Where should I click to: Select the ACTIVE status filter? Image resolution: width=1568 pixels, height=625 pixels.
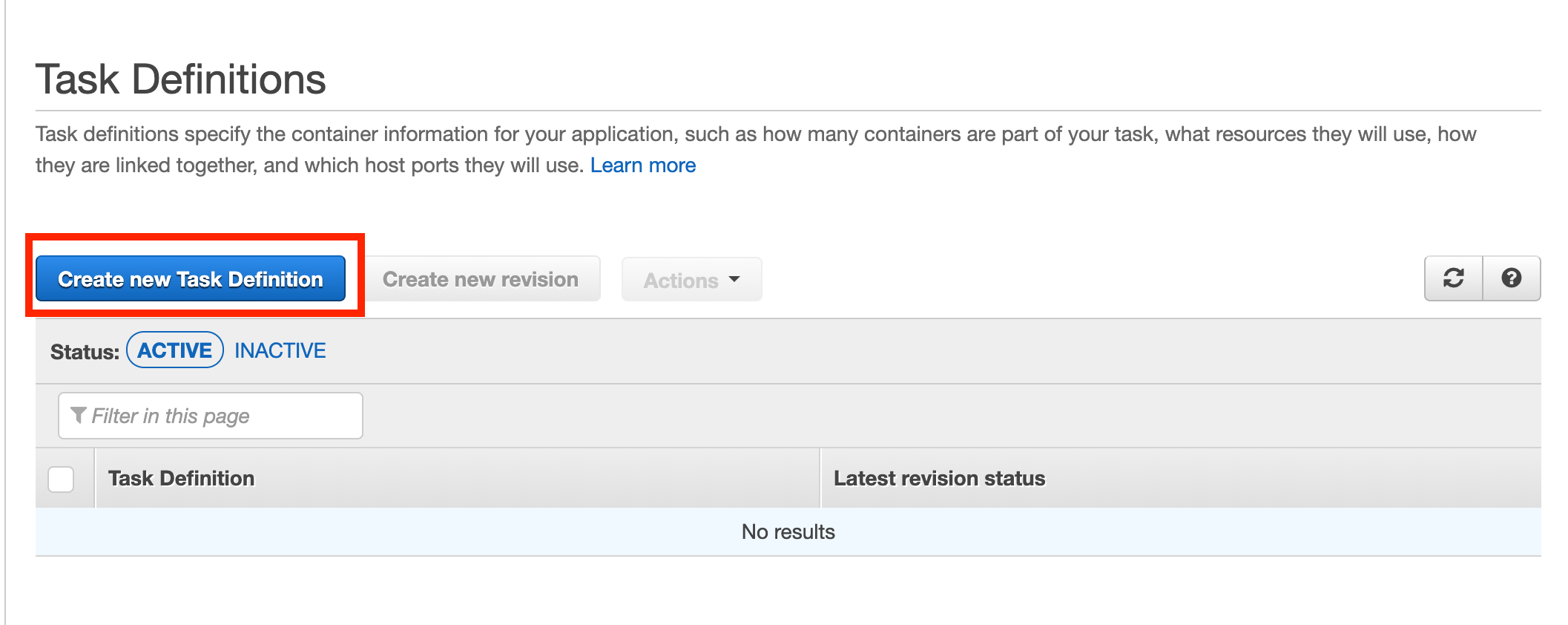(x=175, y=350)
